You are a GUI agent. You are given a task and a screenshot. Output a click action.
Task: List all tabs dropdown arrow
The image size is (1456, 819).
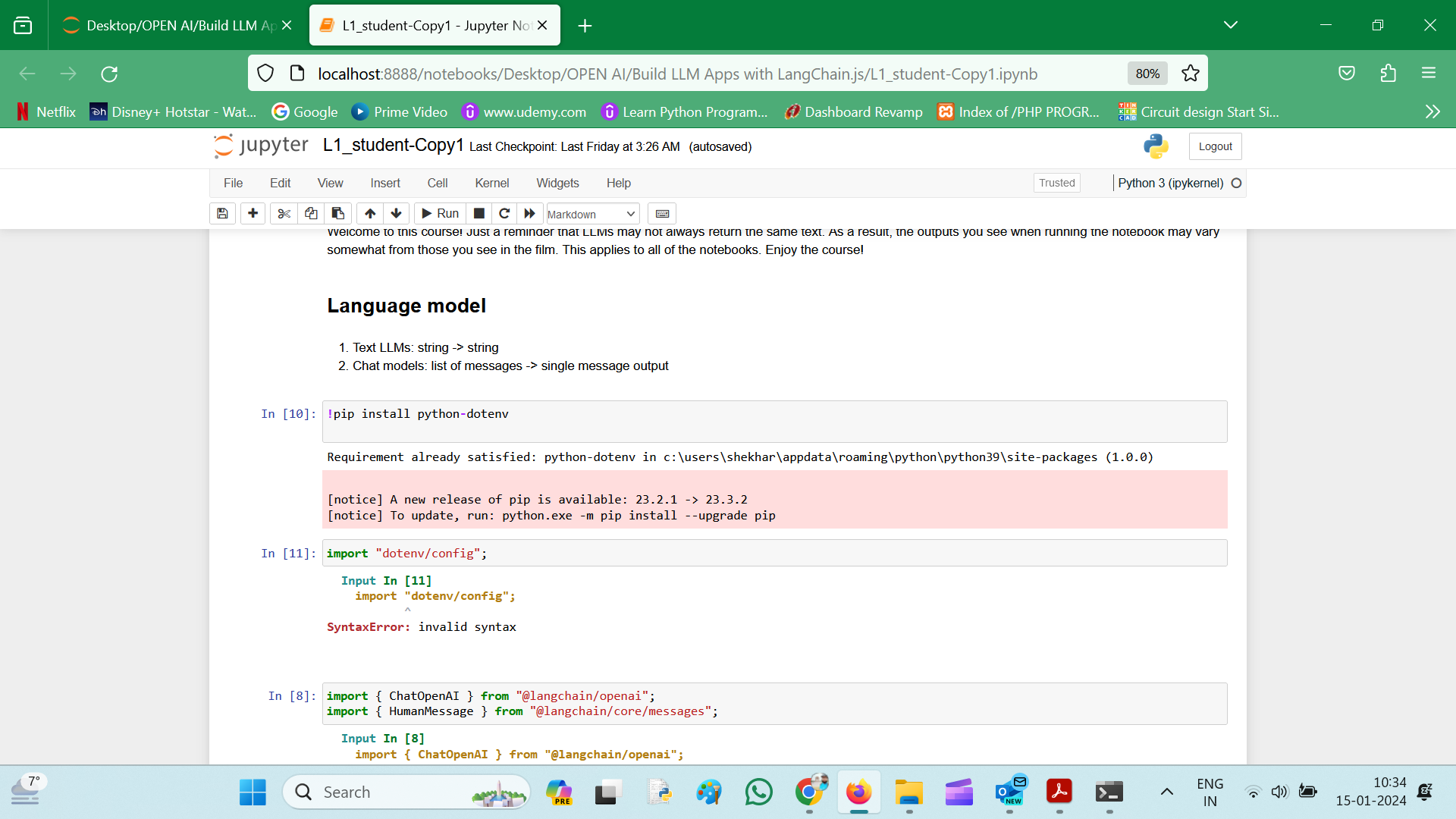(x=1230, y=25)
